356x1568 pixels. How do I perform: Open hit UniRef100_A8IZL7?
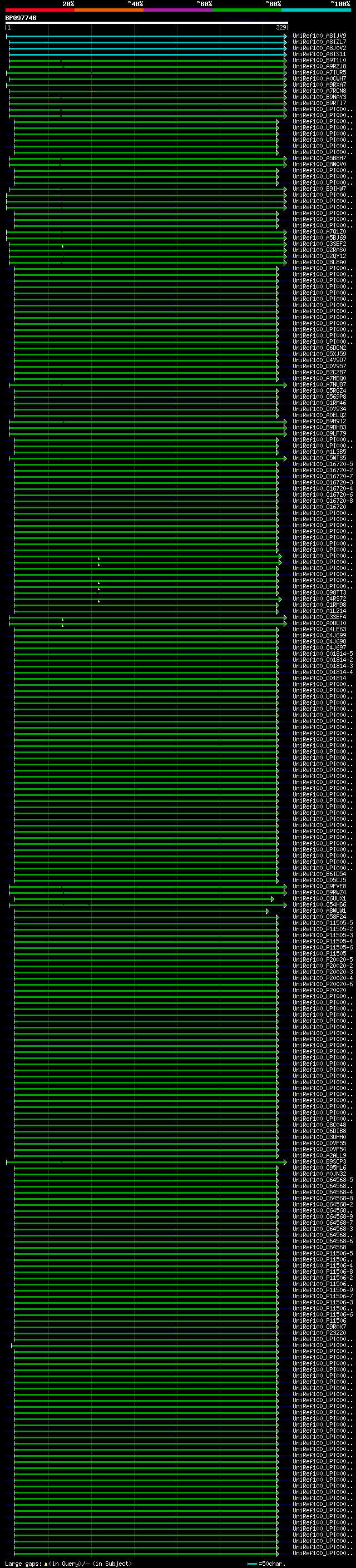click(x=319, y=42)
